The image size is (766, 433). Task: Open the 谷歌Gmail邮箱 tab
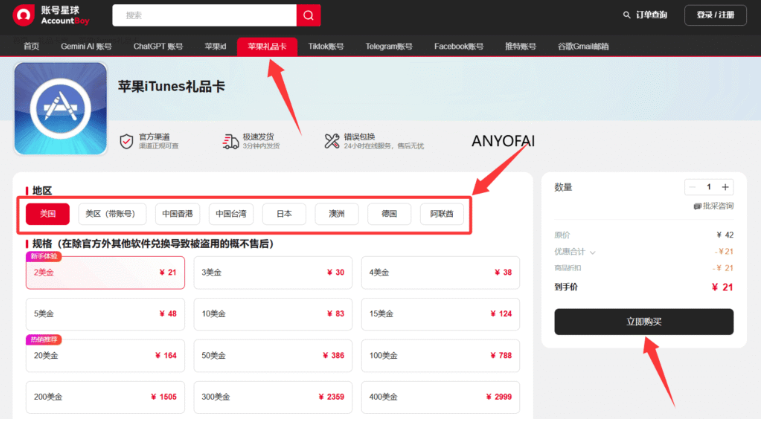pyautogui.click(x=583, y=46)
